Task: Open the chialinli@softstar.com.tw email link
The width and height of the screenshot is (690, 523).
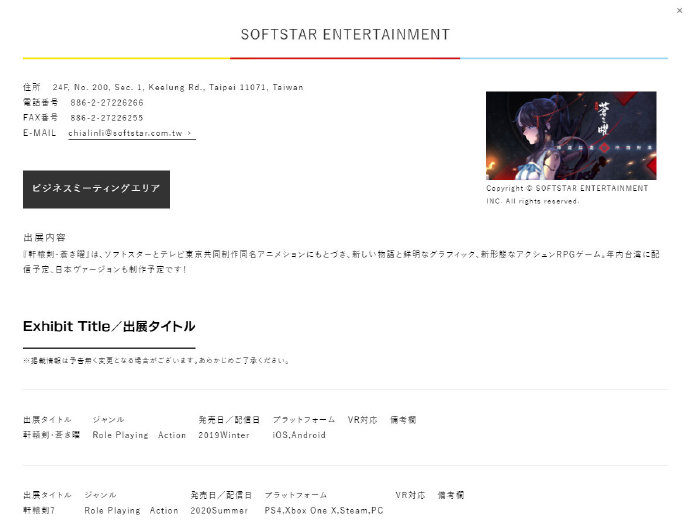Action: pyautogui.click(x=132, y=133)
